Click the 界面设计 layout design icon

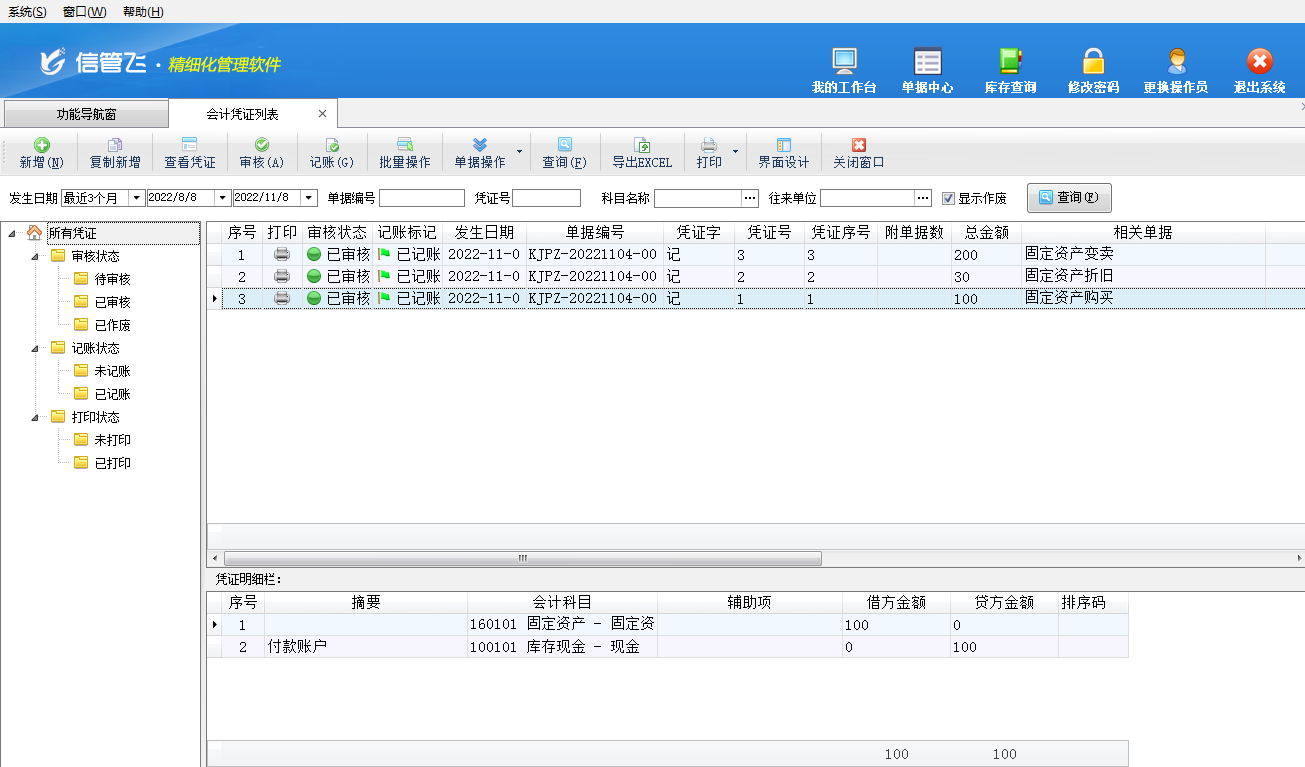click(783, 146)
